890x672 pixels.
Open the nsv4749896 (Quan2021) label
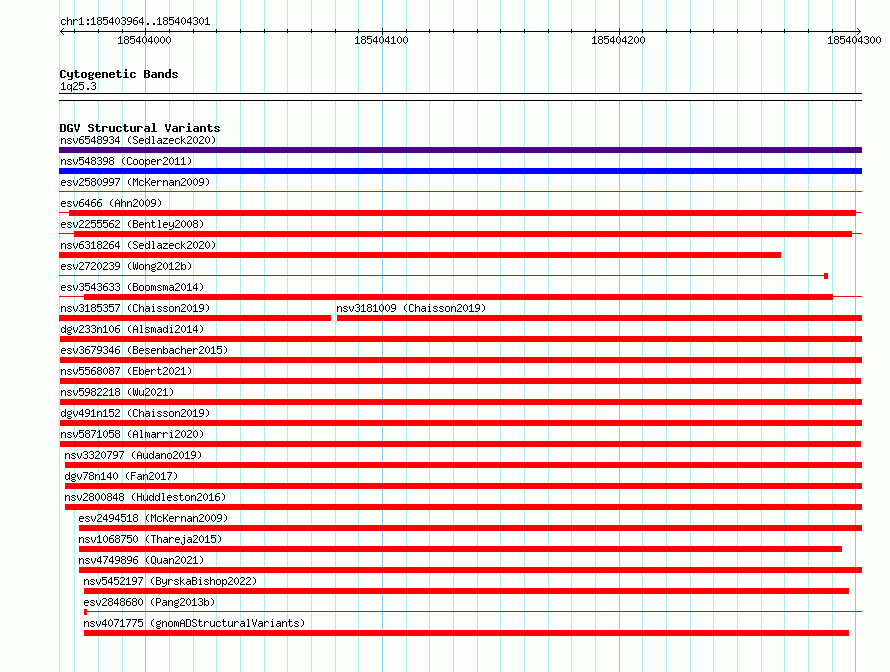tap(141, 560)
